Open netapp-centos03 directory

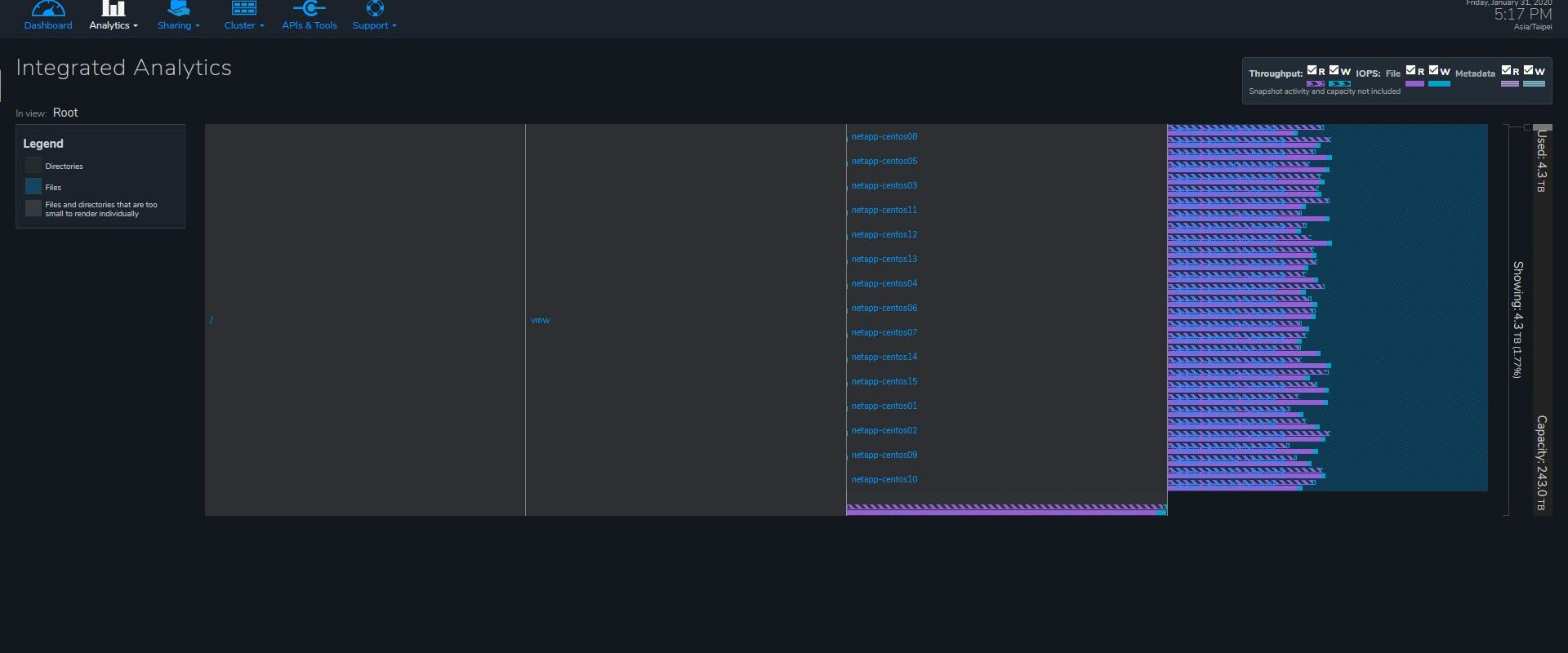[x=884, y=185]
